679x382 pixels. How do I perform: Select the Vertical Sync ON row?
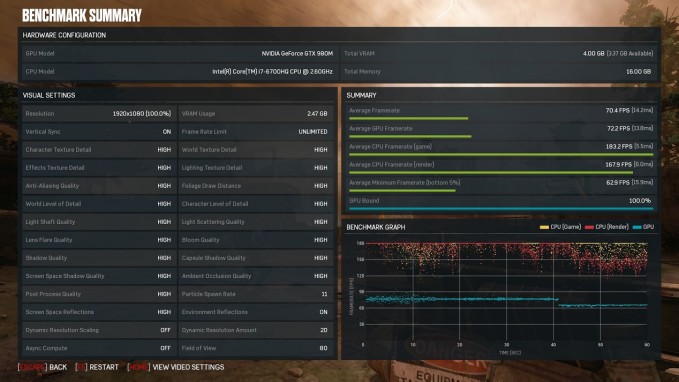[99, 132]
